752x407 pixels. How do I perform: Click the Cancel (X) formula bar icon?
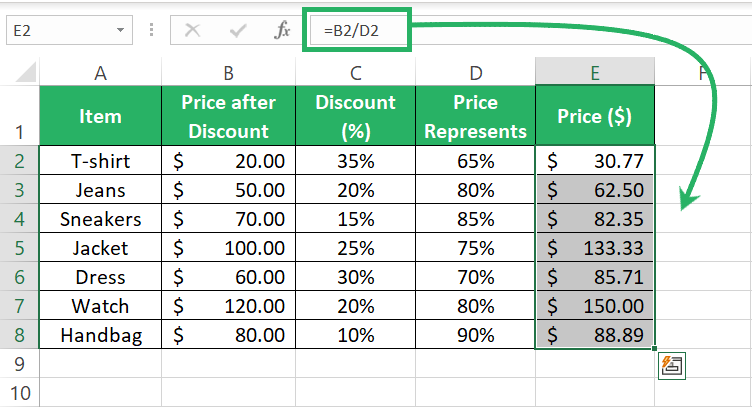[193, 31]
